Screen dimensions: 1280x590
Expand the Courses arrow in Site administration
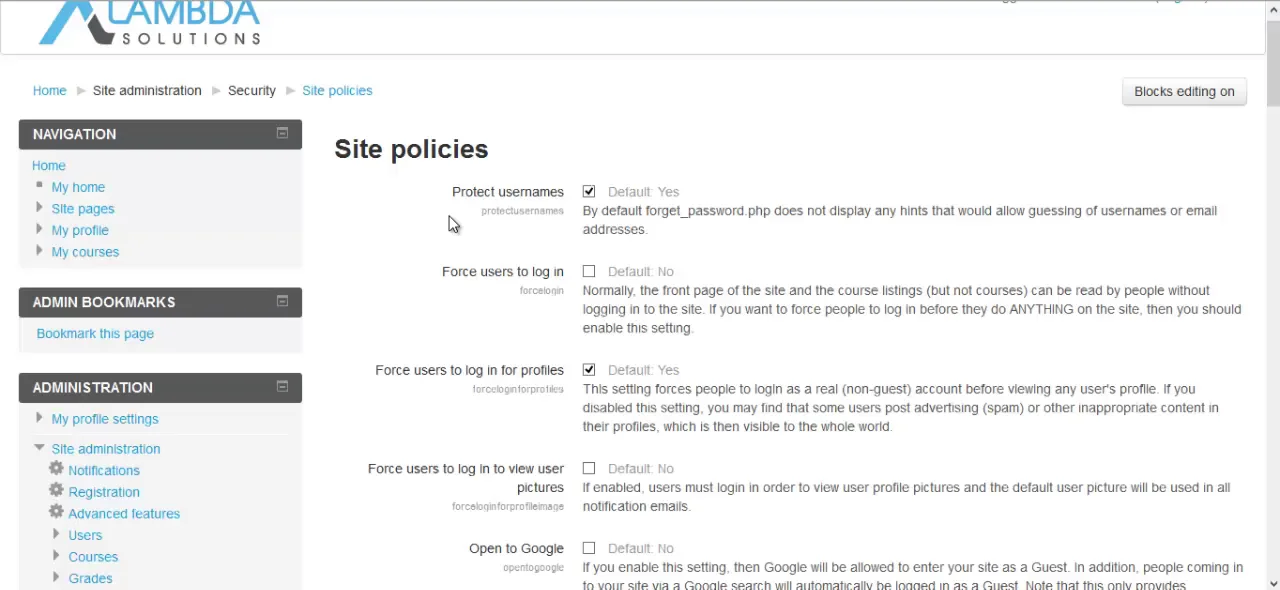[56, 555]
